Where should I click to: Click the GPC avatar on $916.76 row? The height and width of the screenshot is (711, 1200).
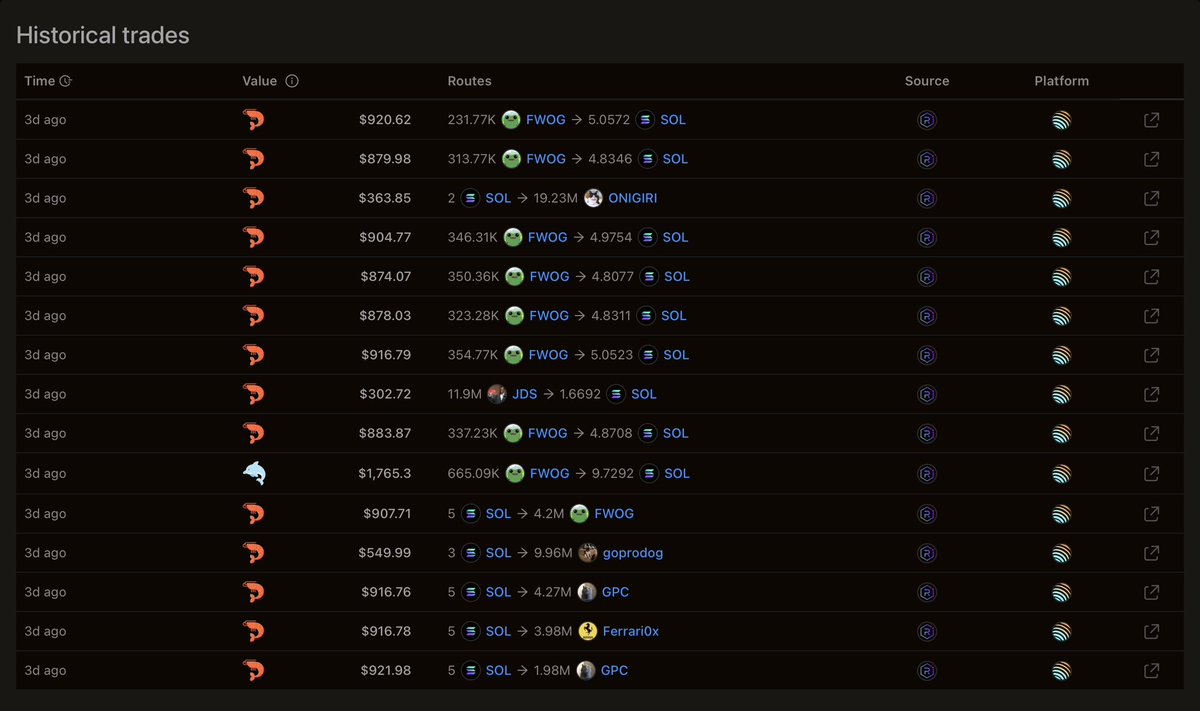click(x=587, y=592)
